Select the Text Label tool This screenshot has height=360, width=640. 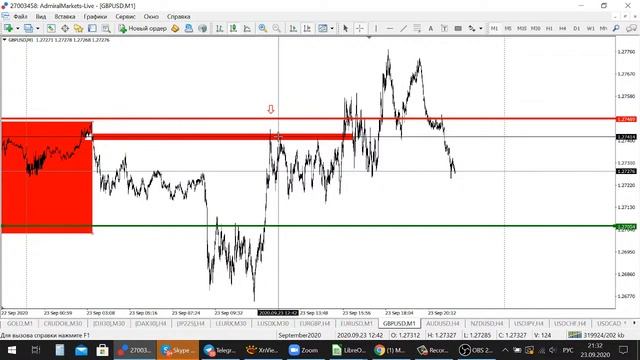[x=444, y=28]
